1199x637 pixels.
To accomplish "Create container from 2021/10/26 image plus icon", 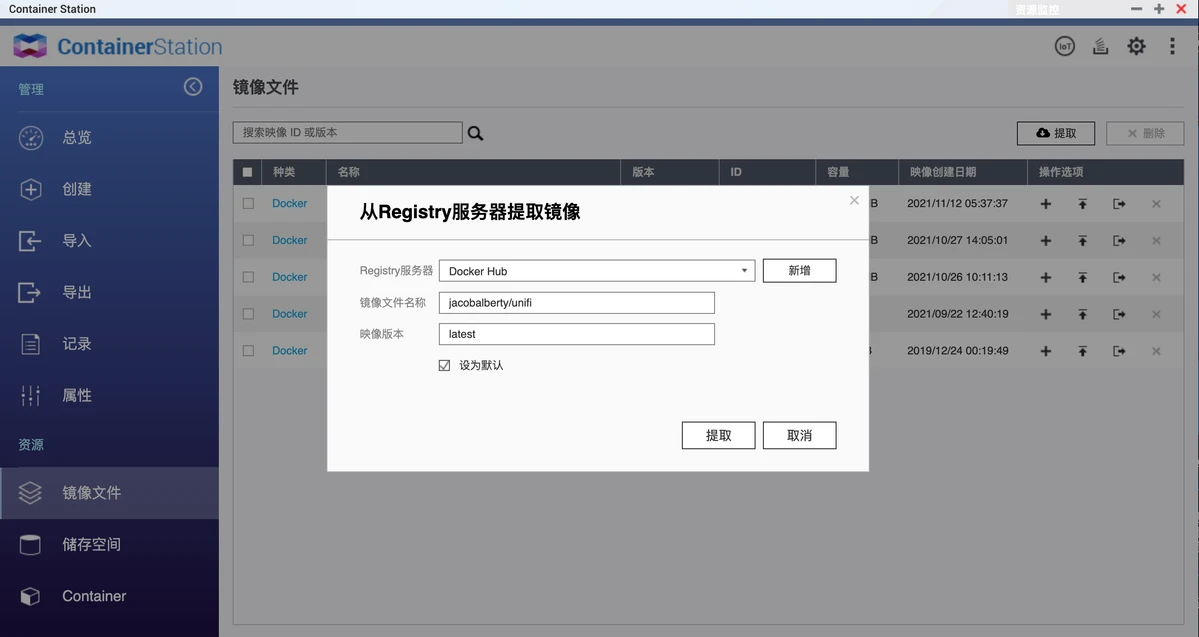I will tap(1045, 277).
